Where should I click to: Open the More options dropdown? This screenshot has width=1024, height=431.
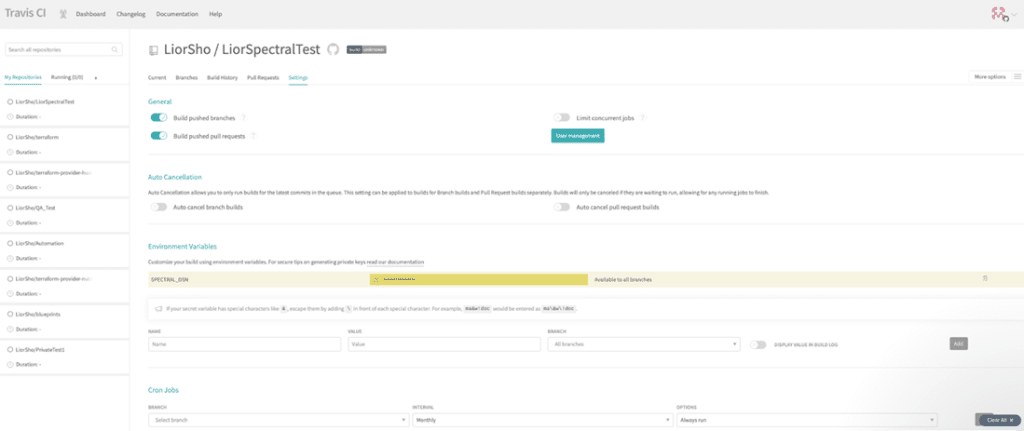tap(989, 77)
